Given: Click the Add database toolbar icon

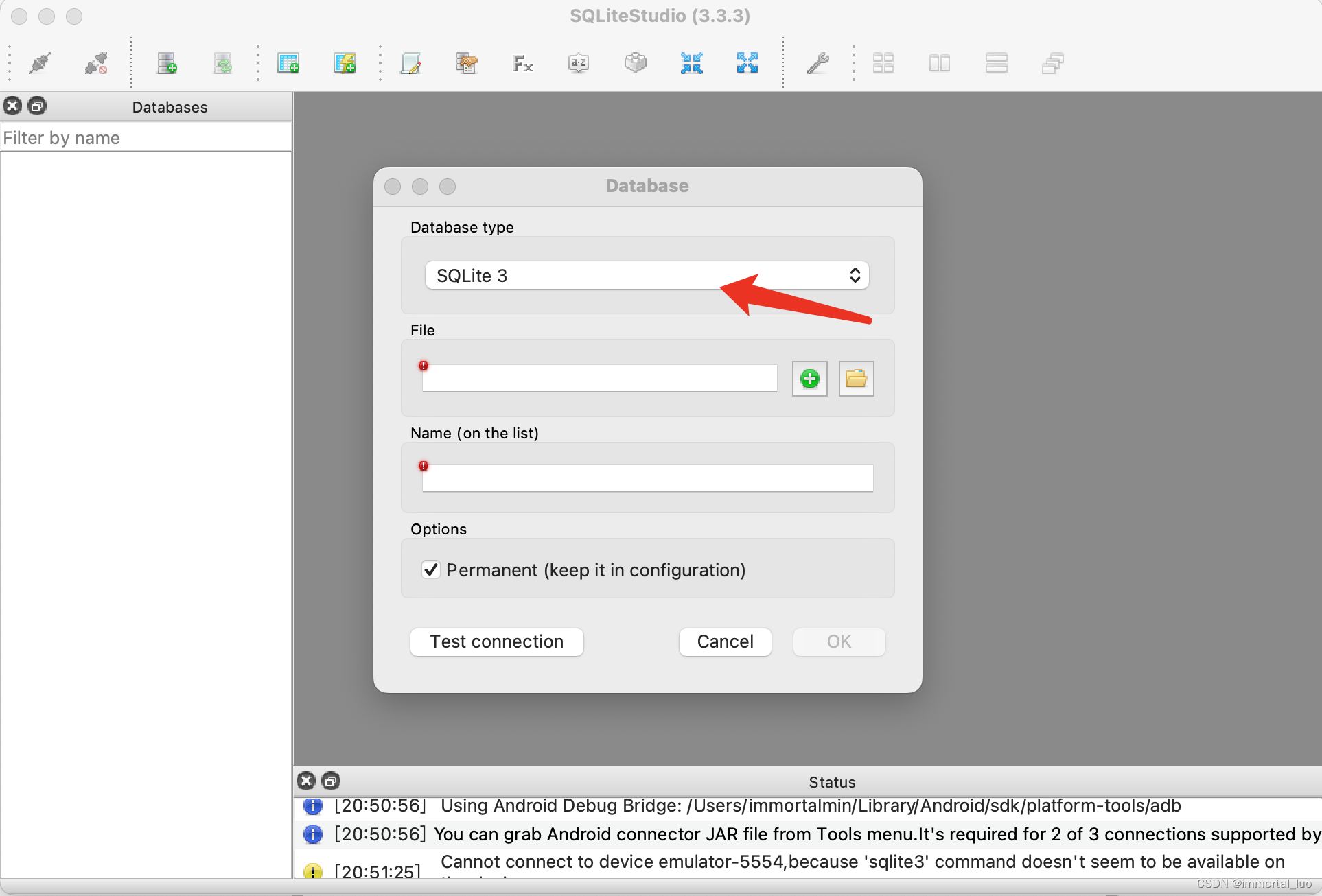Looking at the screenshot, I should pos(167,63).
